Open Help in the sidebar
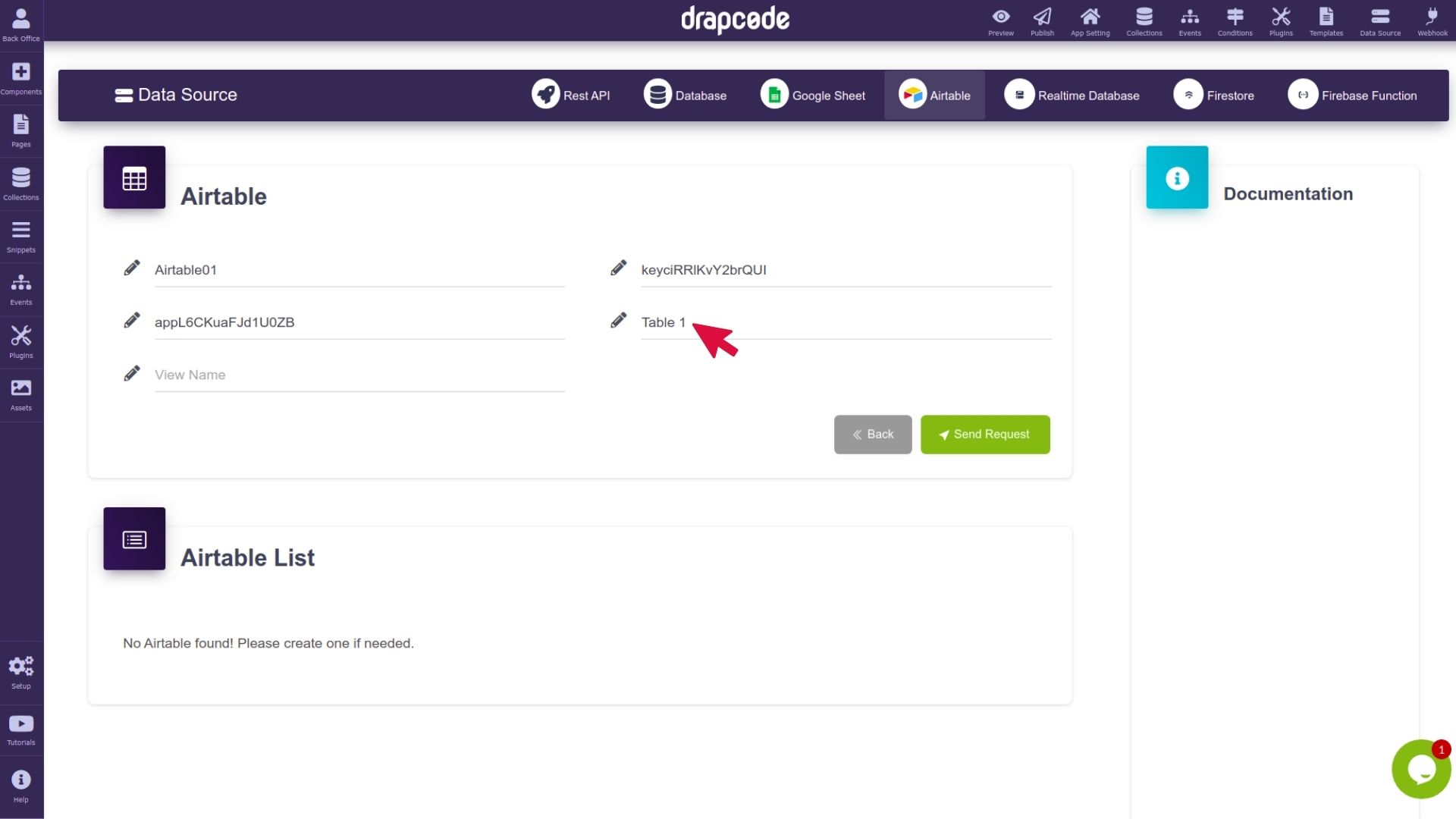The height and width of the screenshot is (819, 1456). (x=21, y=786)
